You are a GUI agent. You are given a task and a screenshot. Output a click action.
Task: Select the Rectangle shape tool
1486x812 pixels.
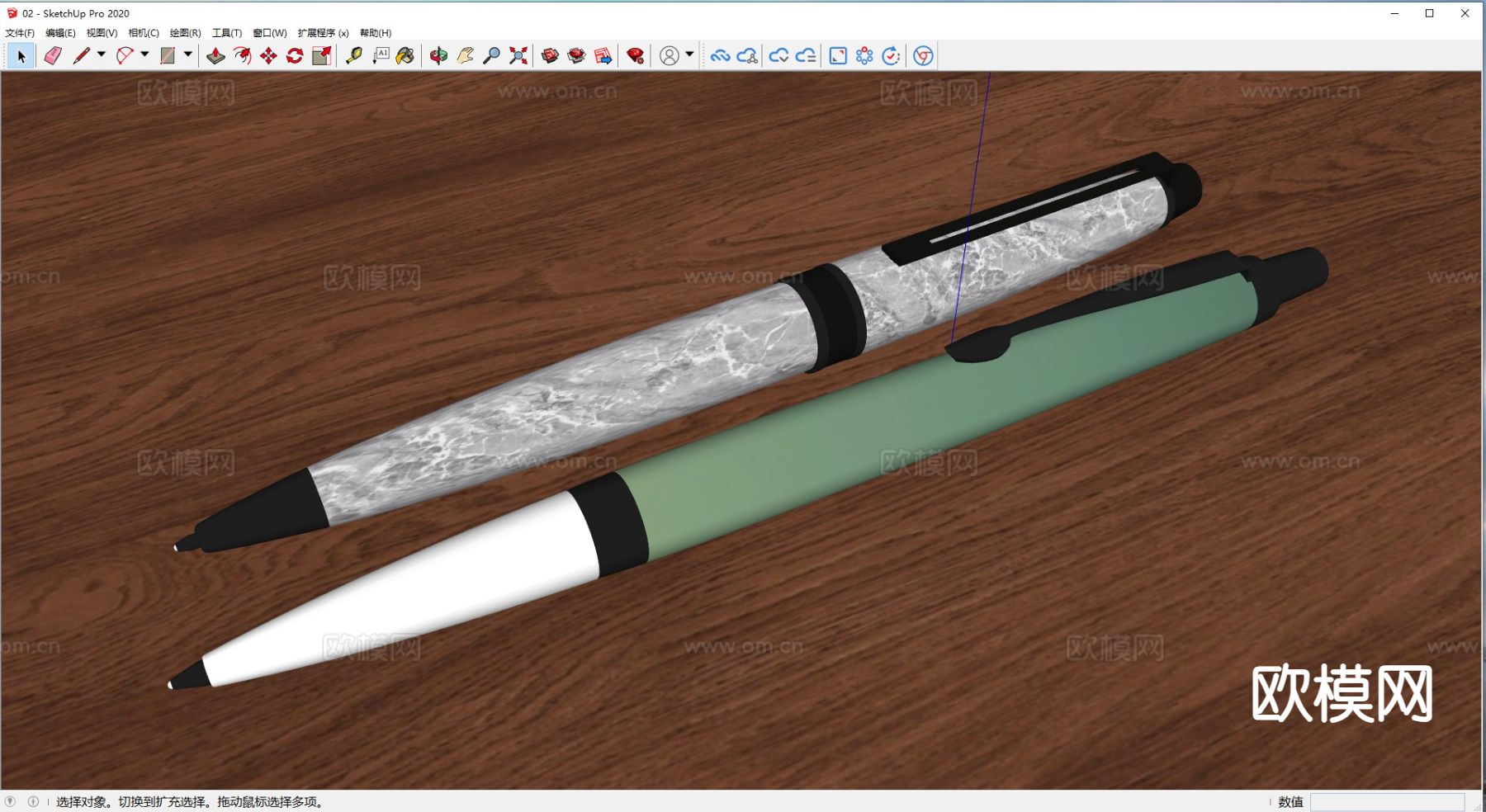168,56
